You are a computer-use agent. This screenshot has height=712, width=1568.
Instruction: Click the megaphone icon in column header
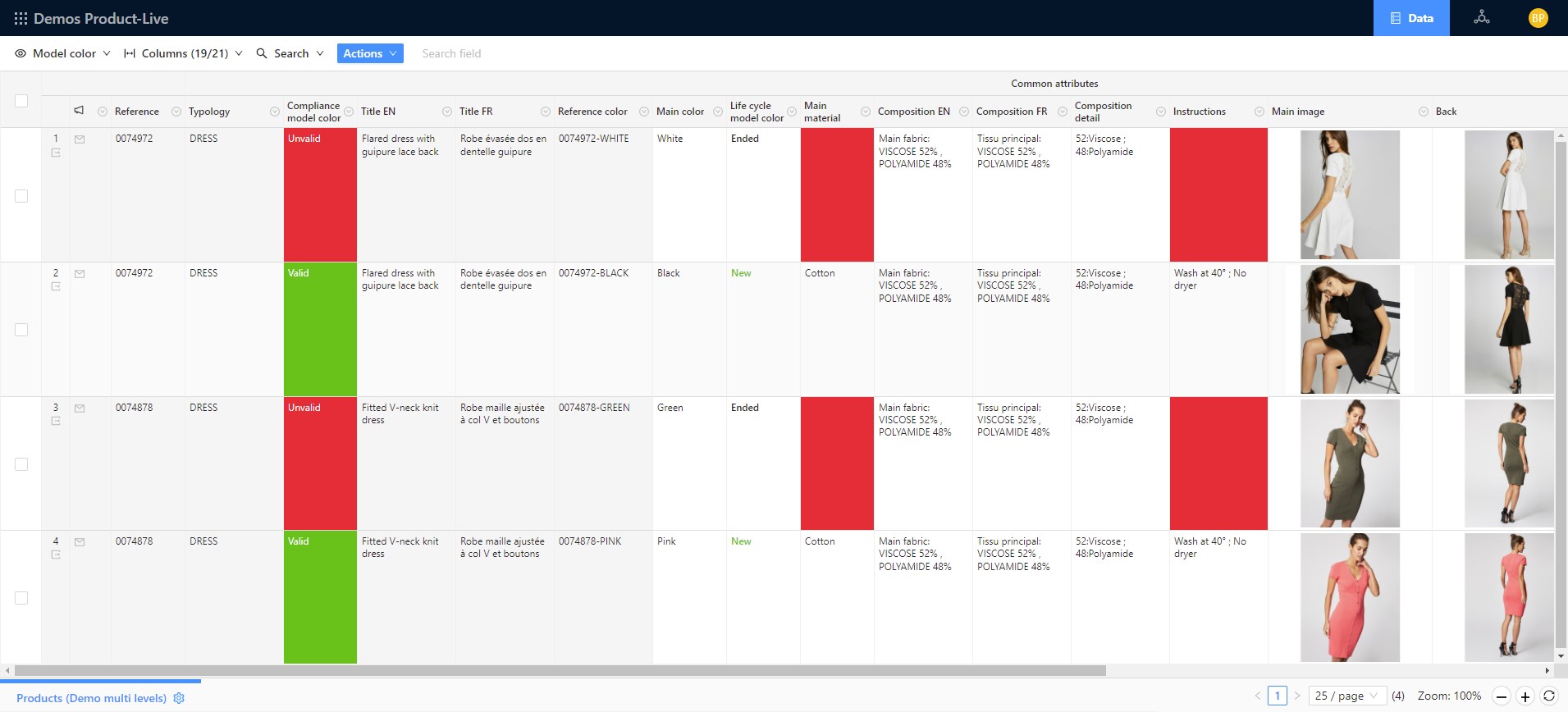pos(79,111)
